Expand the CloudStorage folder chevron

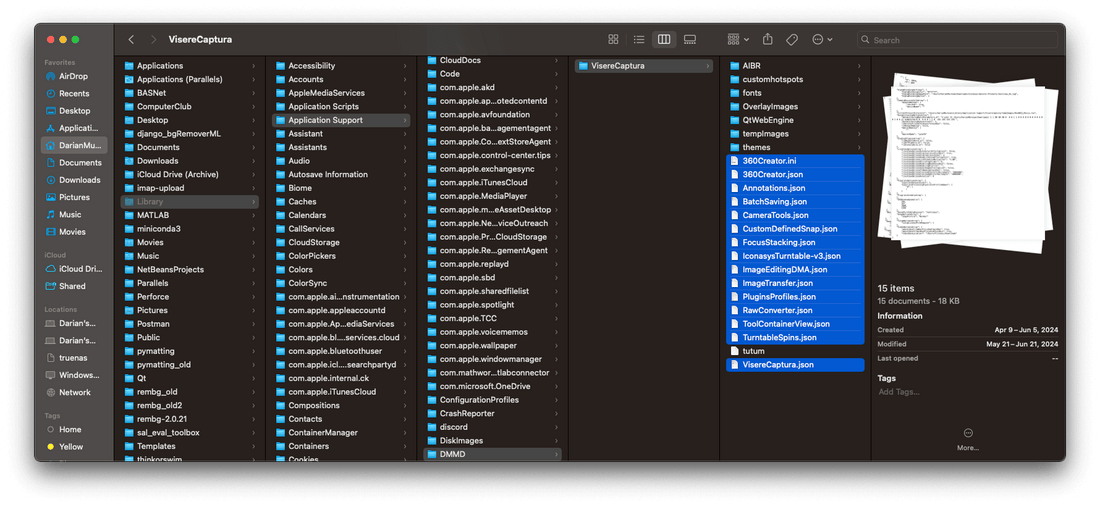(x=405, y=243)
